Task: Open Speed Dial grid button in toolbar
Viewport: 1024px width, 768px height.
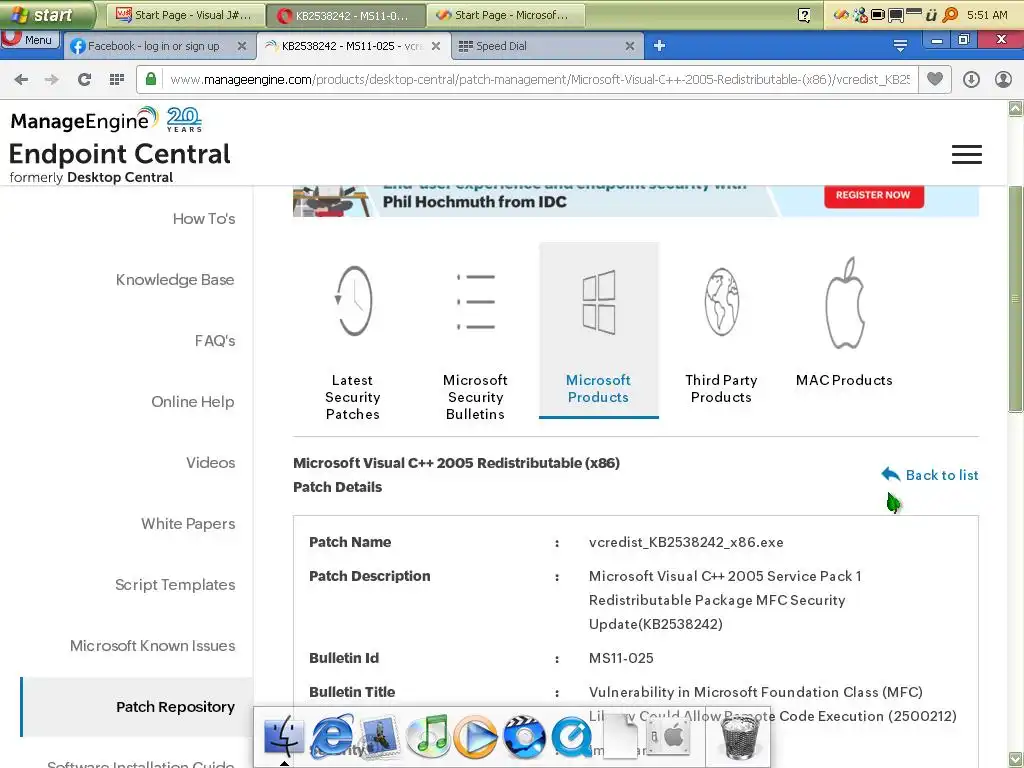Action: [117, 80]
